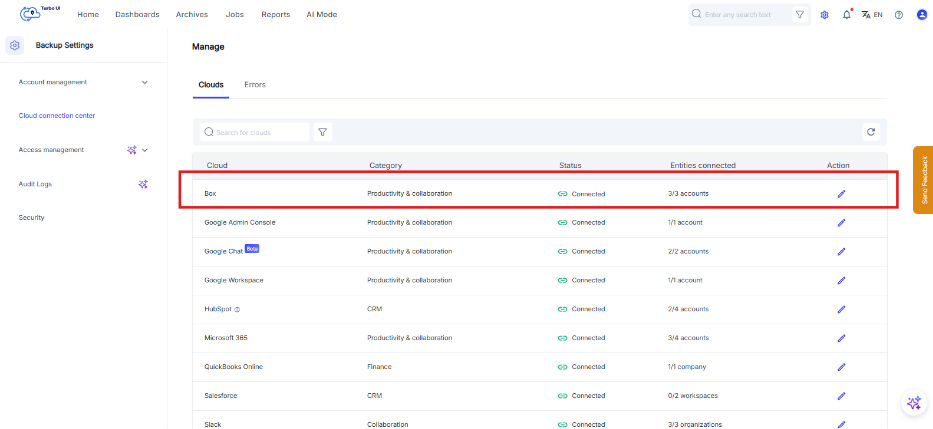Click QuickBooks' 1/1 company value

pos(687,367)
